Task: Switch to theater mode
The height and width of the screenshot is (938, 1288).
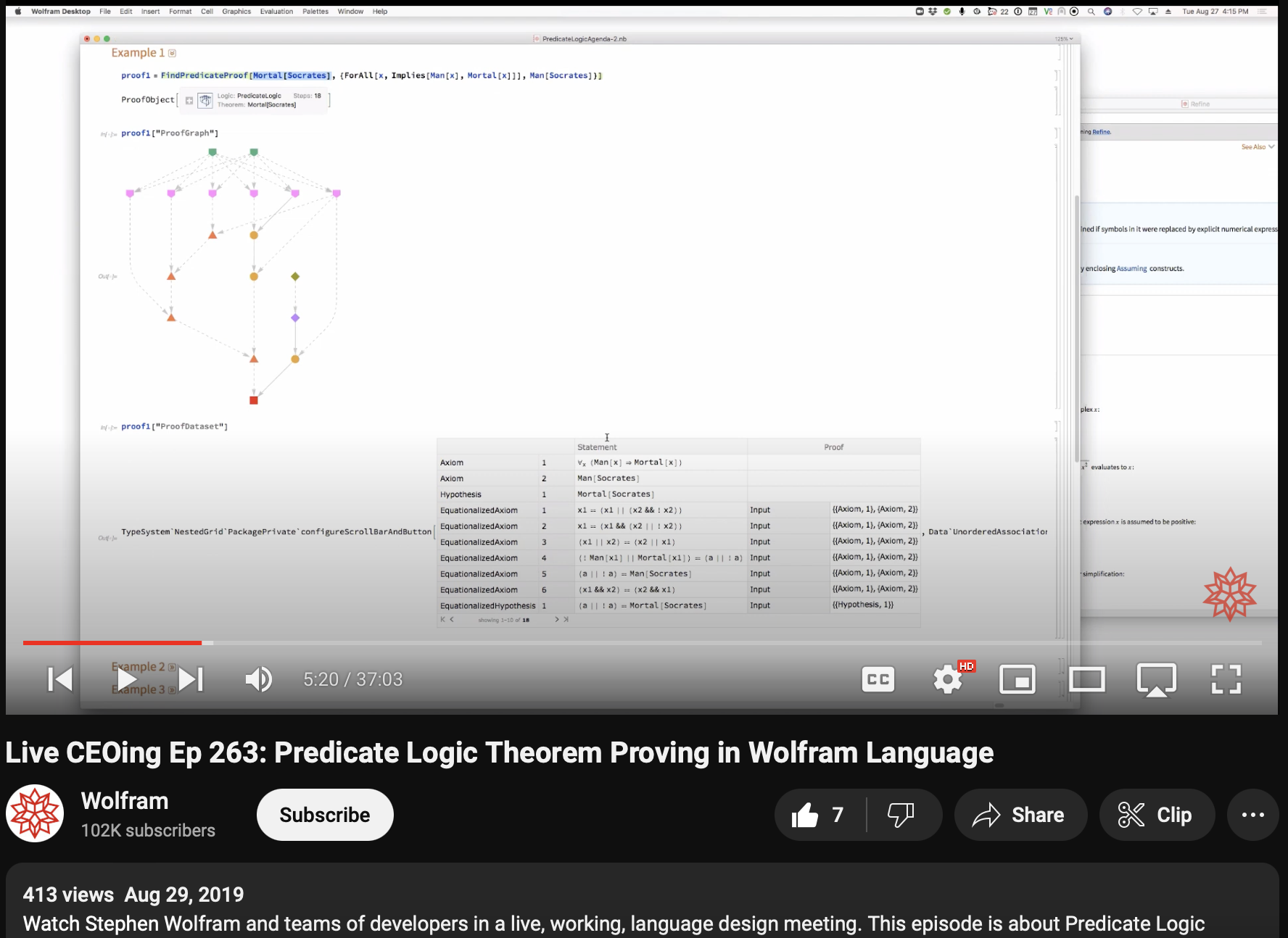Action: pos(1087,679)
